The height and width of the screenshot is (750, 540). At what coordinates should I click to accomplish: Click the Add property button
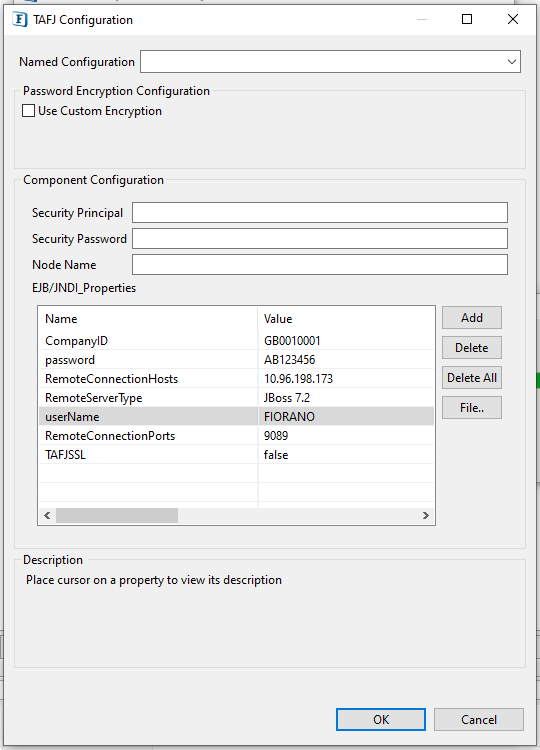(x=472, y=318)
